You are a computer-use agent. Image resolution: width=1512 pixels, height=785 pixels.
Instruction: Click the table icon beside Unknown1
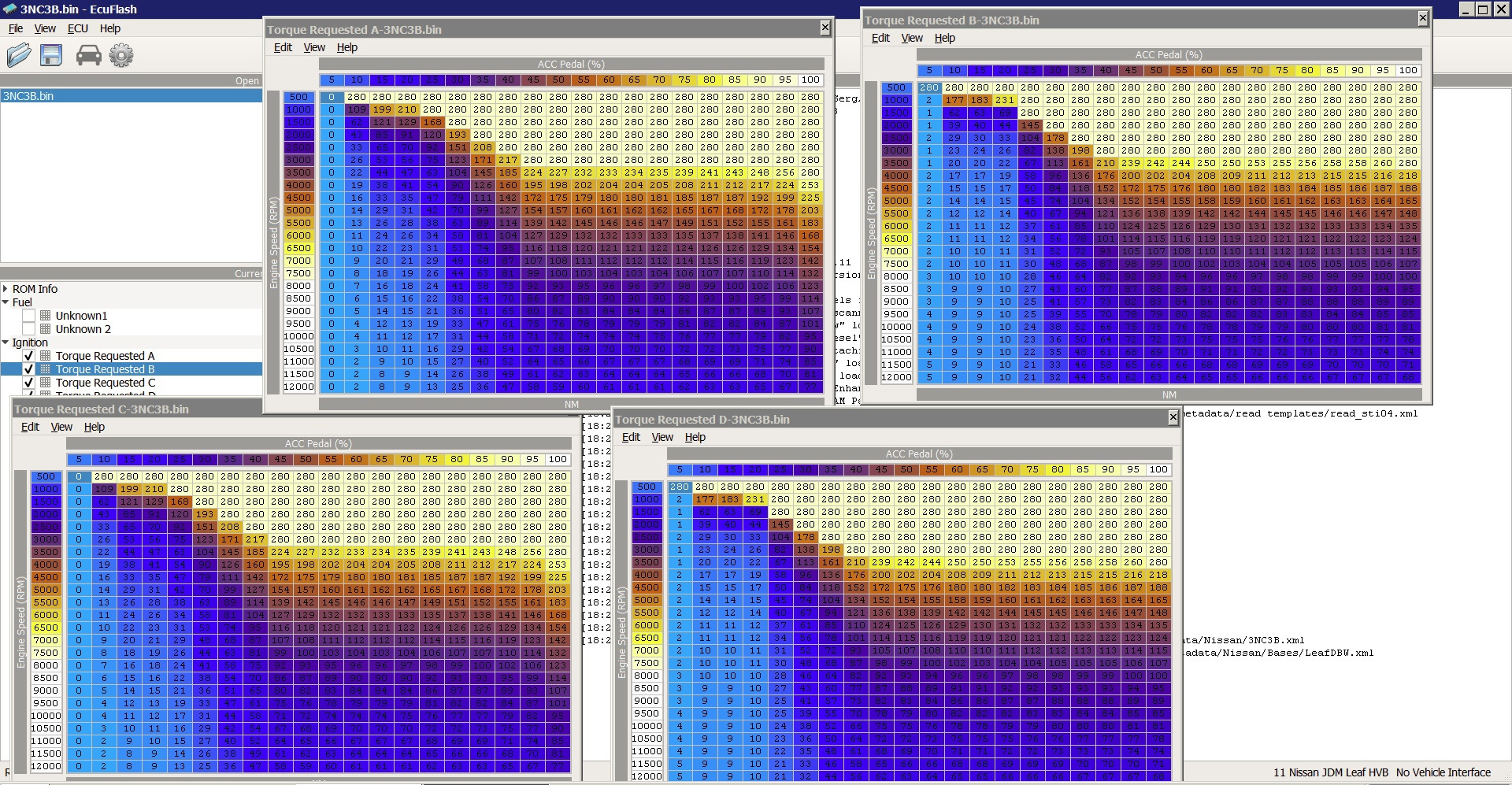point(46,316)
